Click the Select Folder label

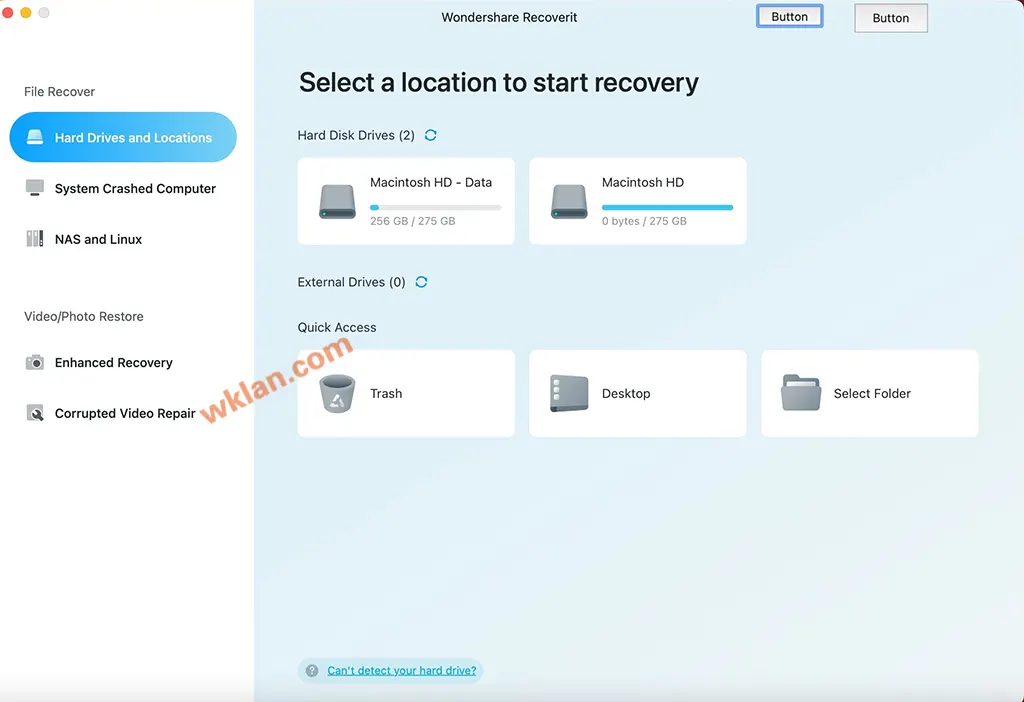872,394
